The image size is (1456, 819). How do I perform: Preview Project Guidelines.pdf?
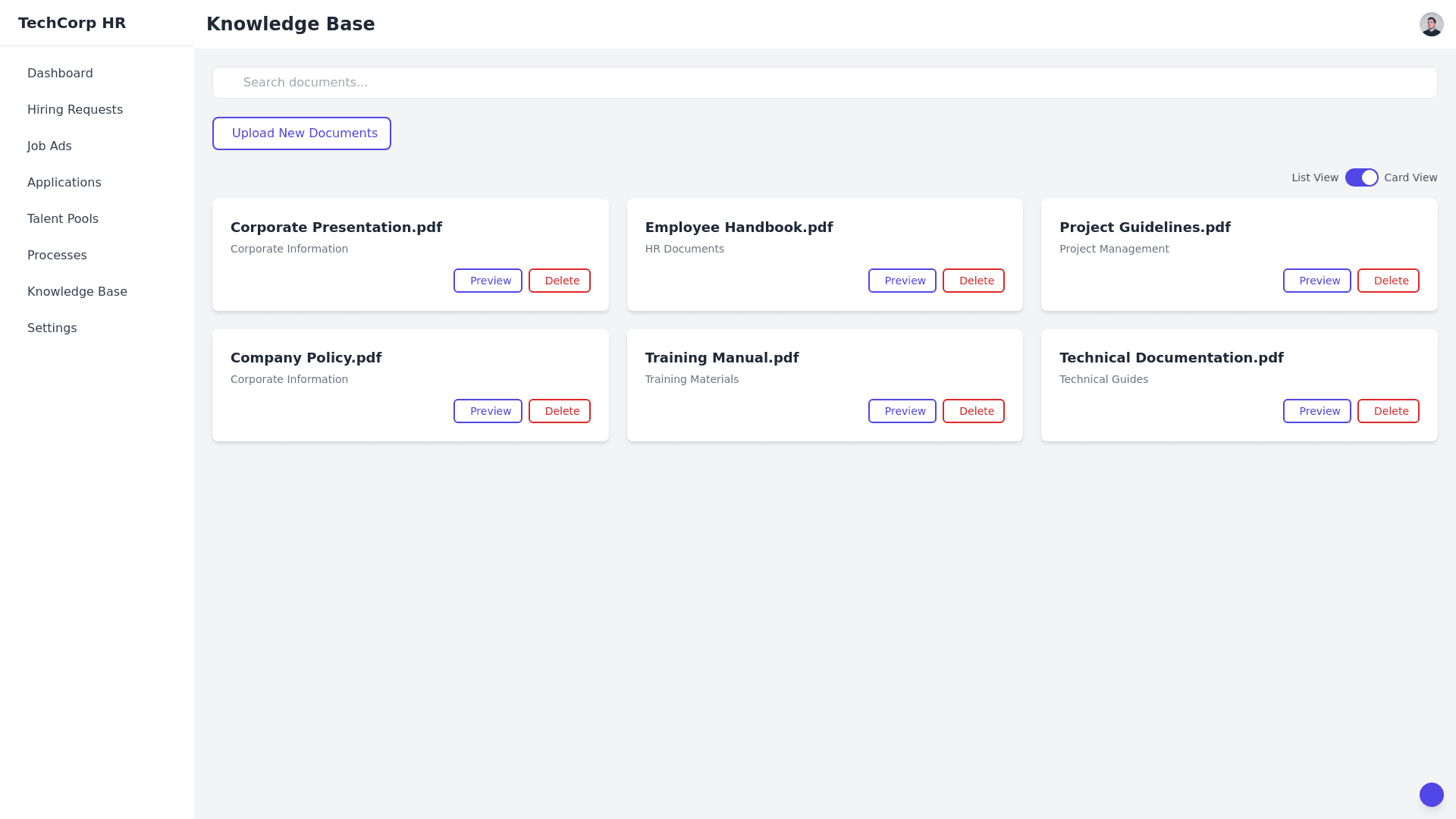[1316, 281]
